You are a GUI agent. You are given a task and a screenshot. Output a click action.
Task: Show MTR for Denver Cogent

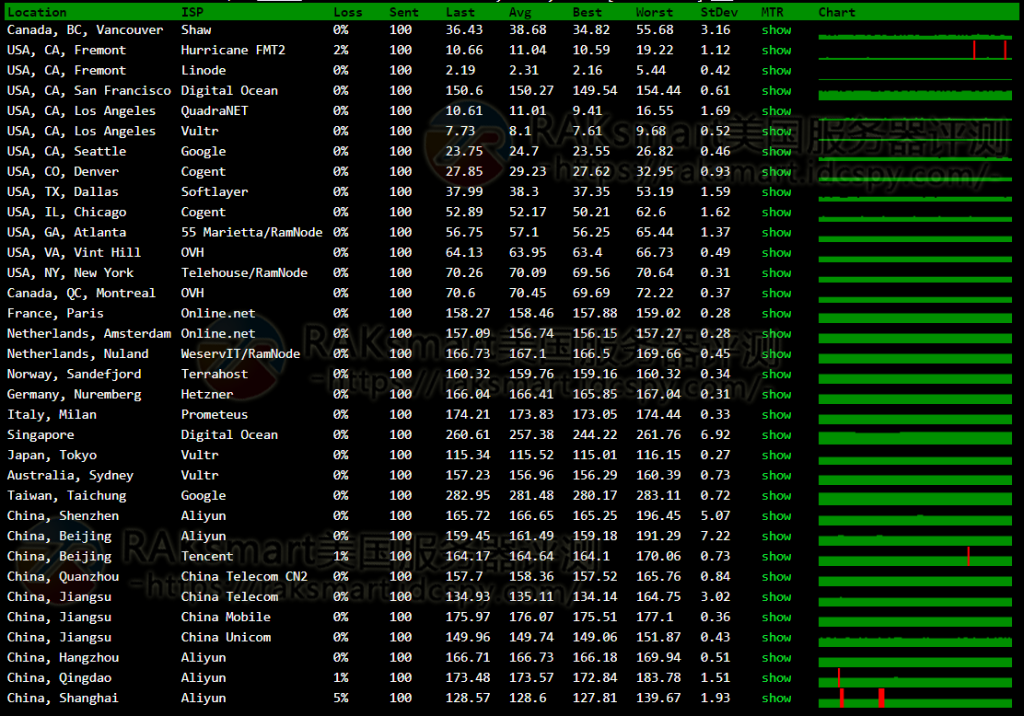click(x=776, y=172)
